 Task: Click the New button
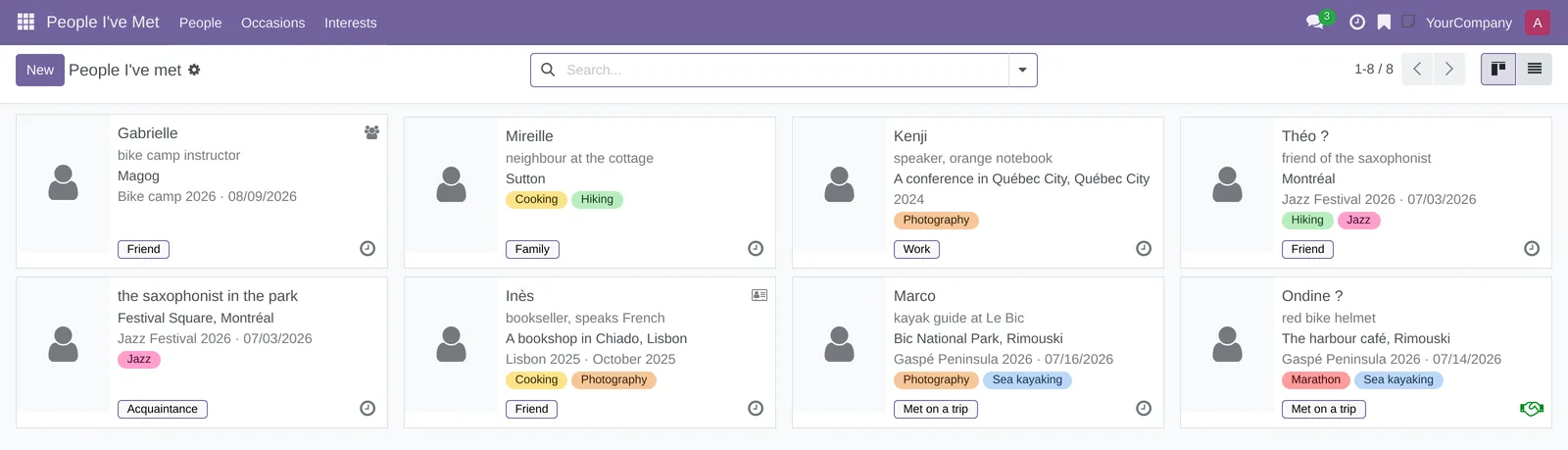[x=40, y=70]
